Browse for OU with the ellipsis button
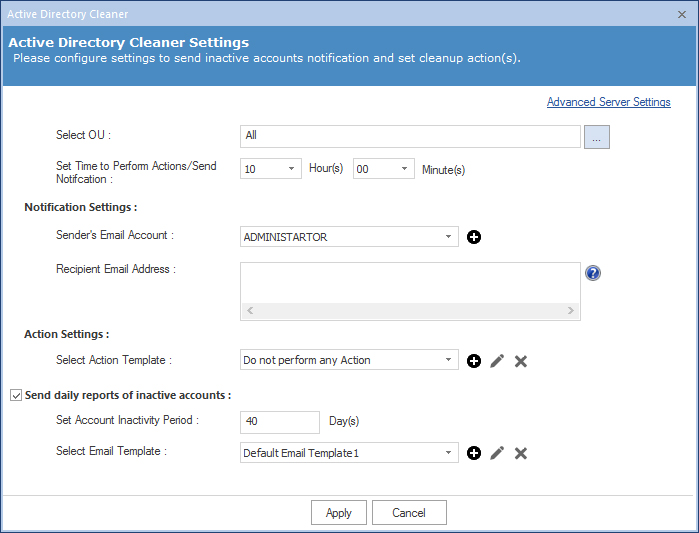 point(596,137)
